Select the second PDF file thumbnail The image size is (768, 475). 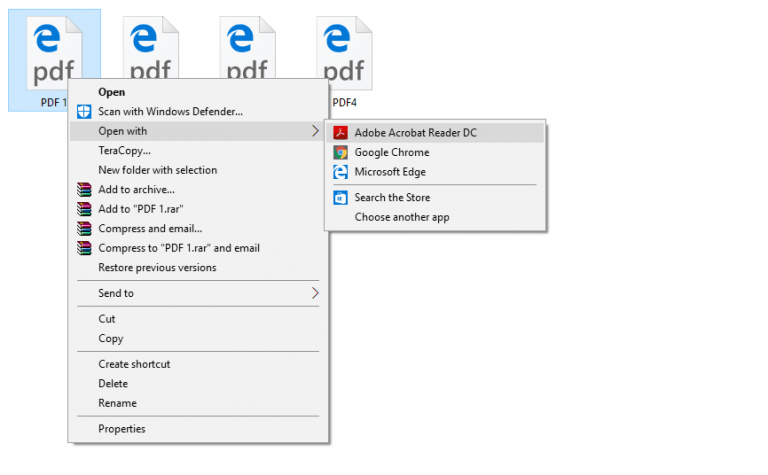[151, 48]
